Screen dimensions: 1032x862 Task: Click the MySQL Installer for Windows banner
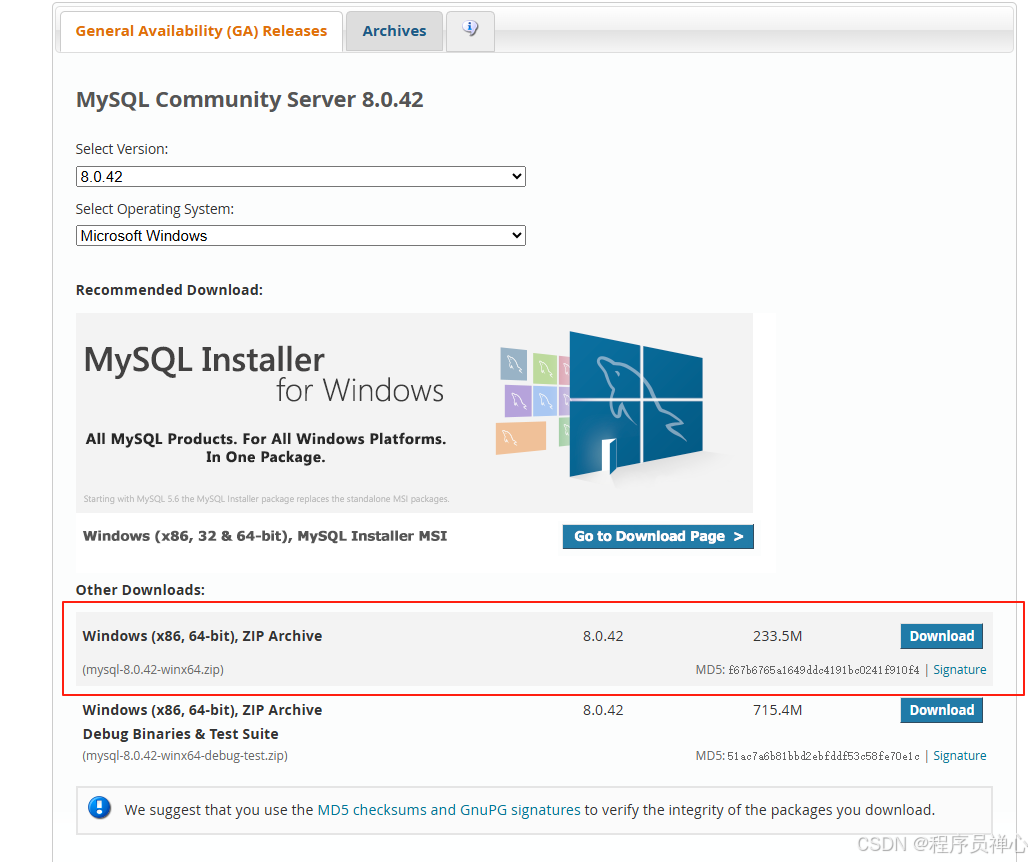[x=414, y=413]
